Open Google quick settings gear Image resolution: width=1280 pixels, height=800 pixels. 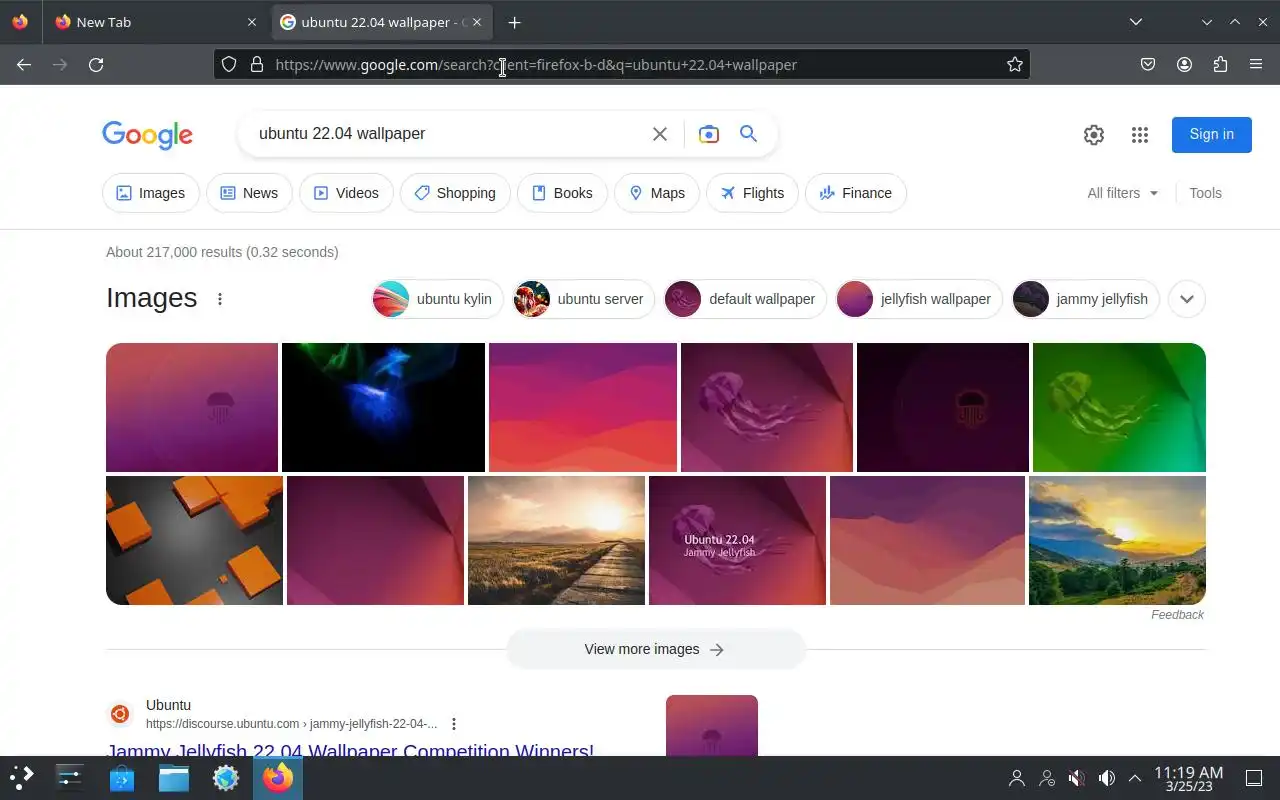pos(1094,135)
